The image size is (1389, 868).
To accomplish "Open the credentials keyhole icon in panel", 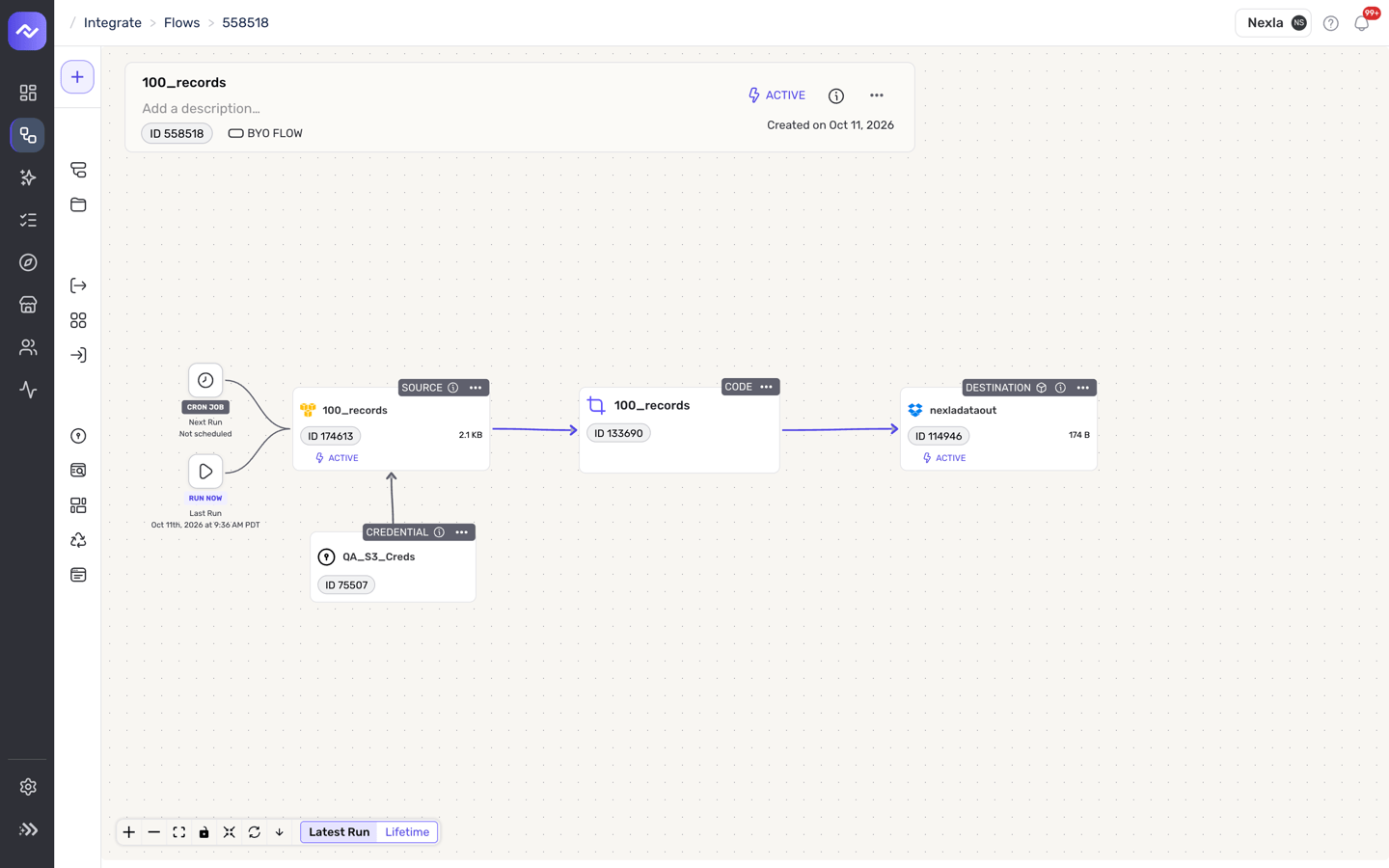I will [78, 436].
